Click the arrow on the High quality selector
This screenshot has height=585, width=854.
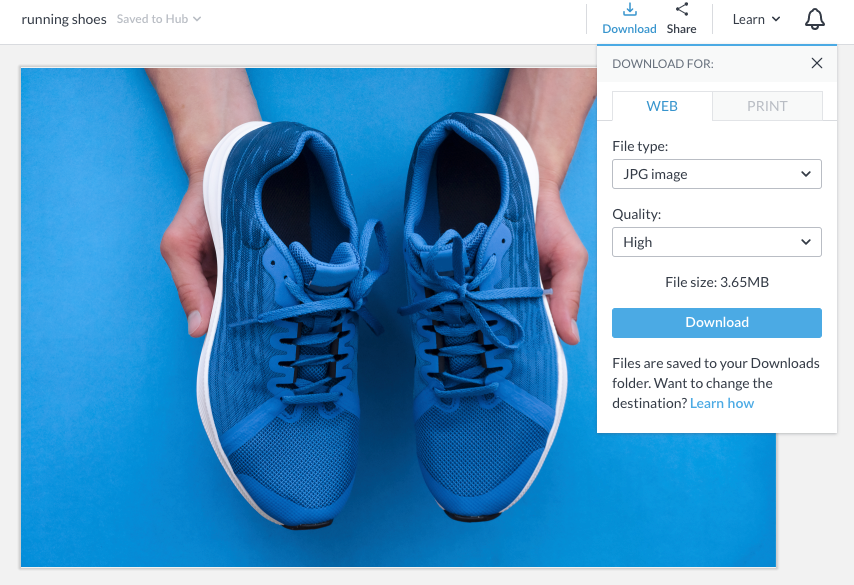click(806, 242)
